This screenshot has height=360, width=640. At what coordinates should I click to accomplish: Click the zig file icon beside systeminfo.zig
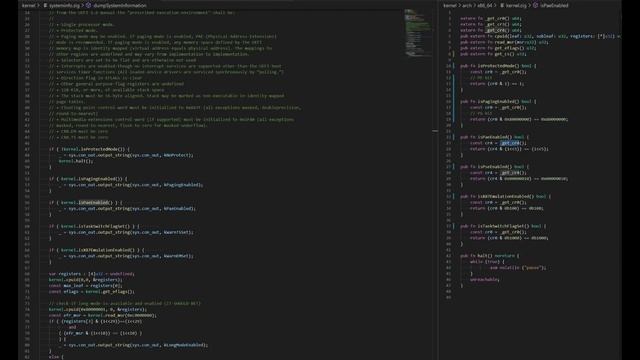(45, 5)
